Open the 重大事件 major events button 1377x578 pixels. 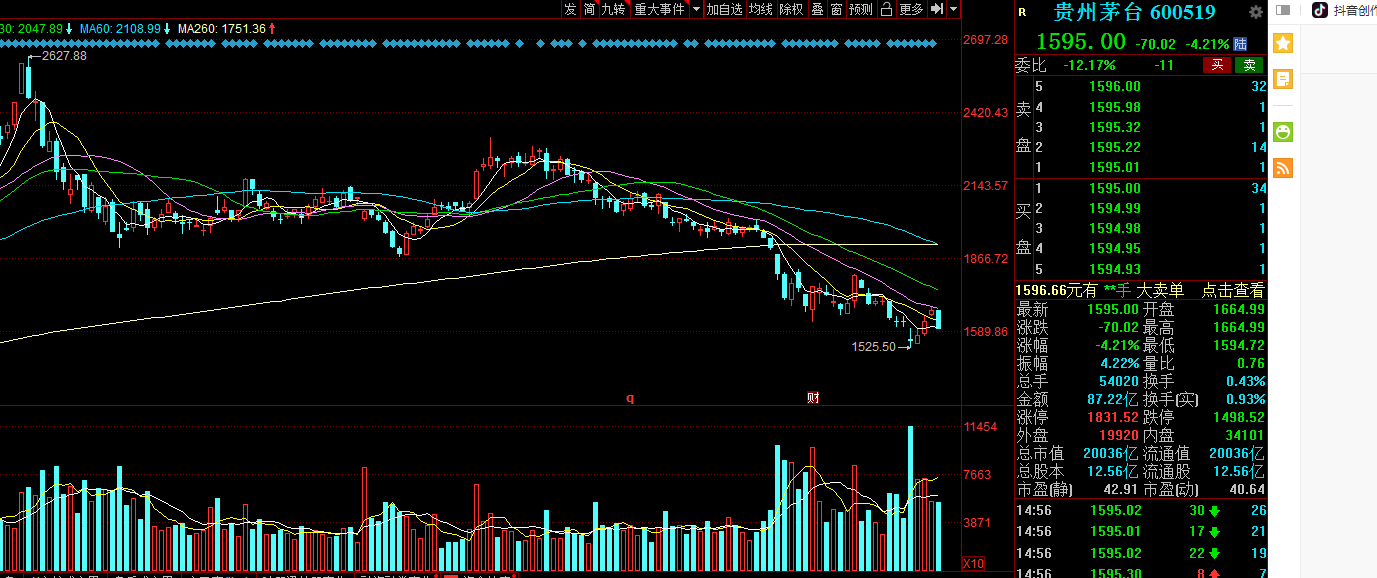(660, 9)
